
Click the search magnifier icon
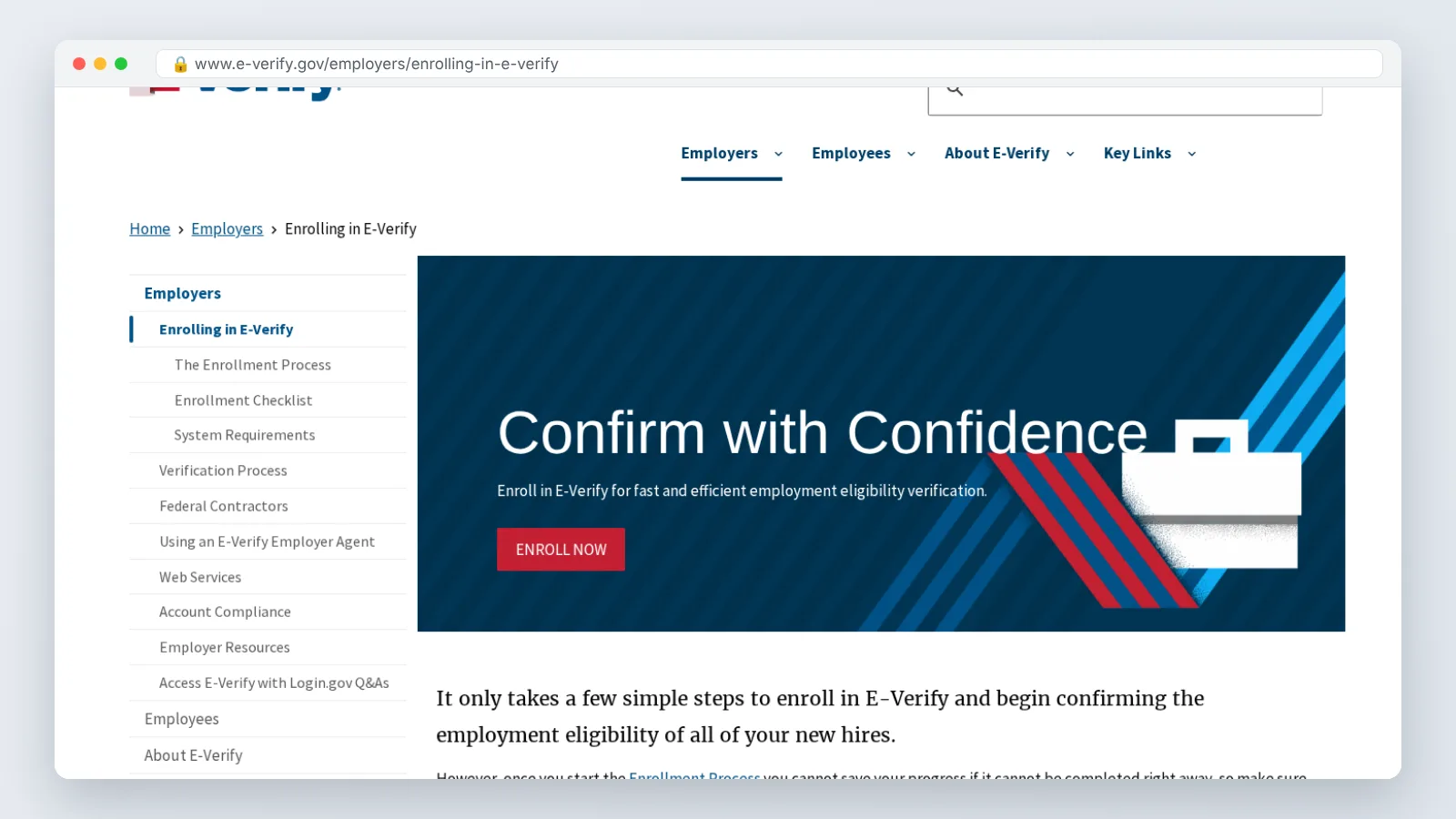(955, 90)
